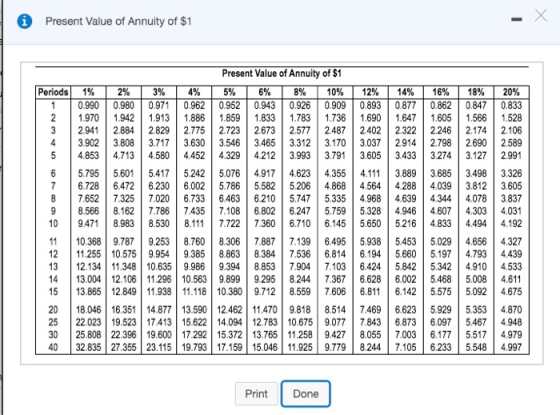This screenshot has height=415, width=560.
Task: Click value 11.258 in the 8% column
Action: (300, 335)
